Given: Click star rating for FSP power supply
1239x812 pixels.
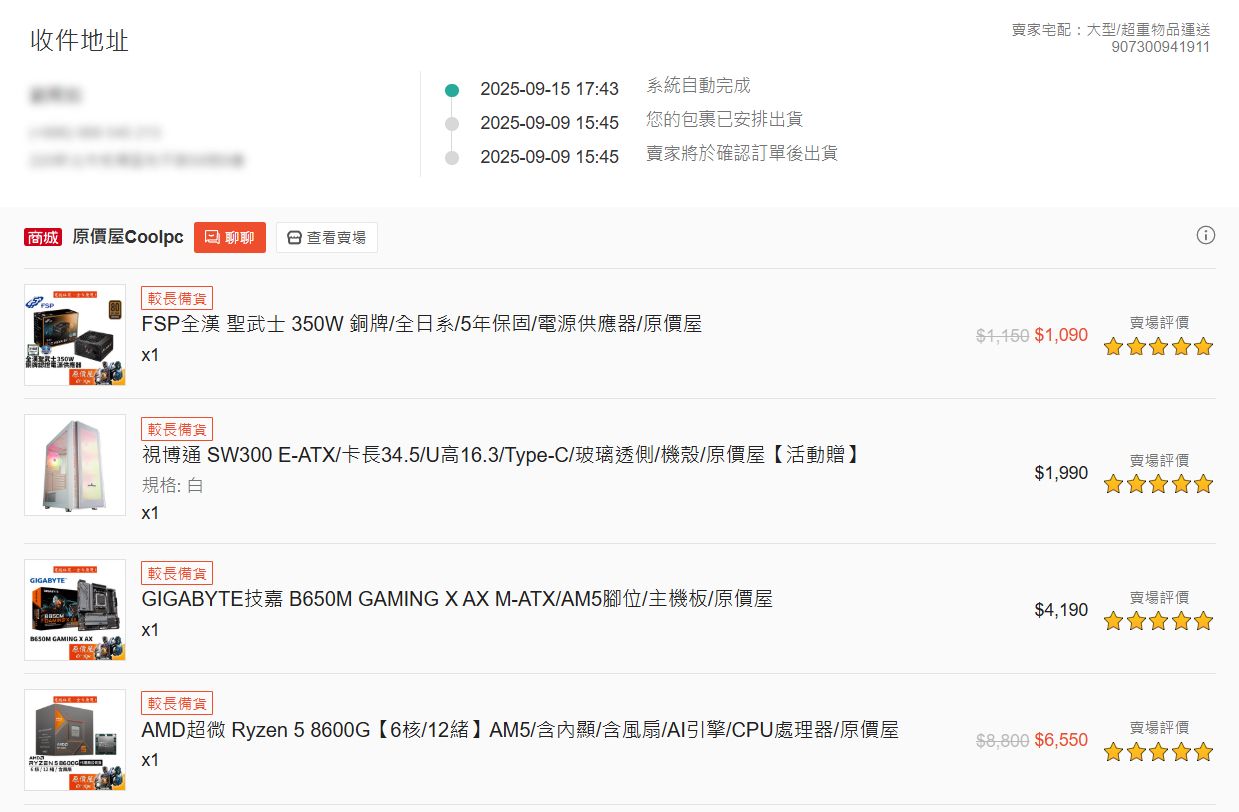Looking at the screenshot, I should coord(1158,347).
